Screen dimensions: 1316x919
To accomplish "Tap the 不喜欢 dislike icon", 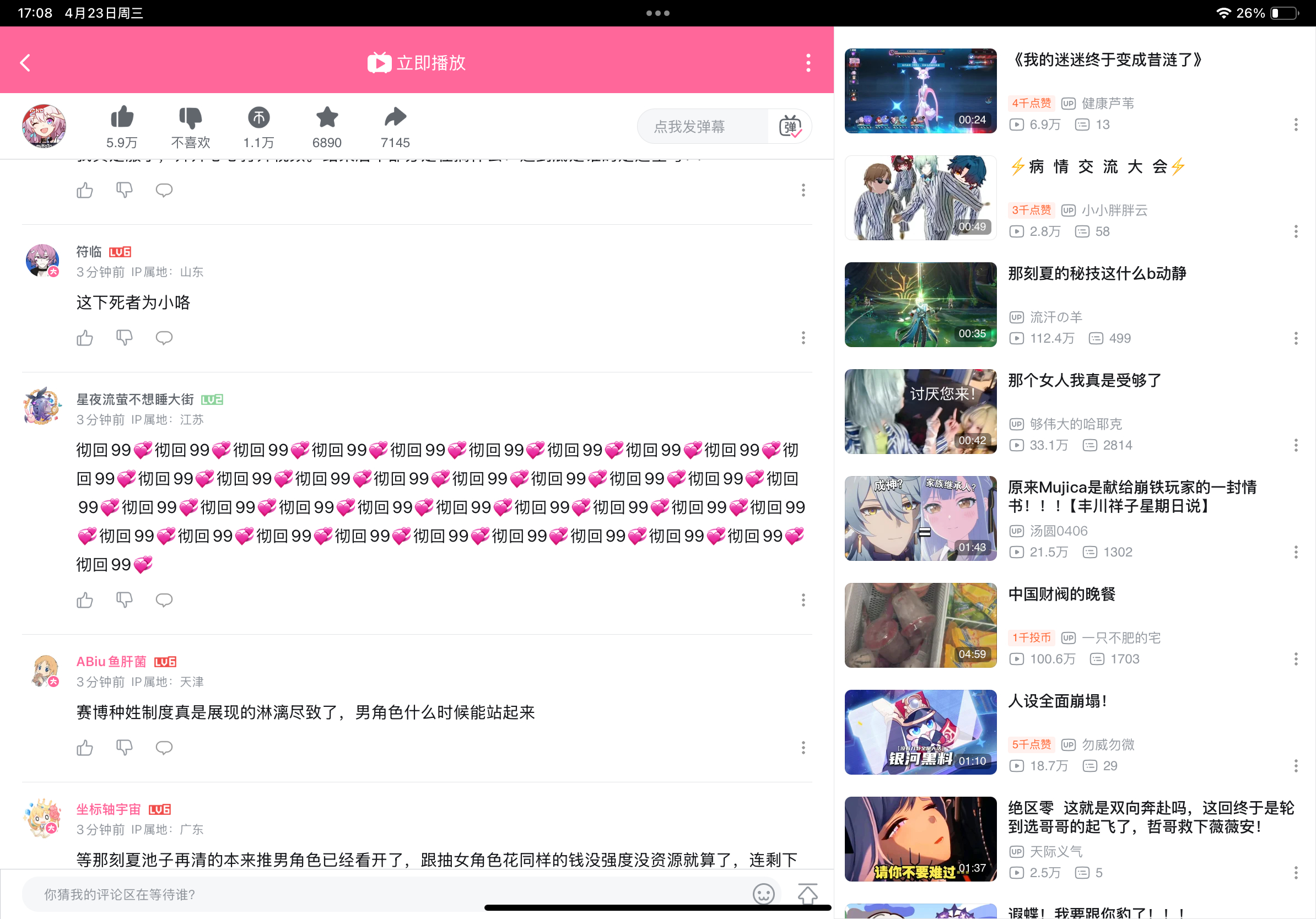I will click(x=190, y=127).
